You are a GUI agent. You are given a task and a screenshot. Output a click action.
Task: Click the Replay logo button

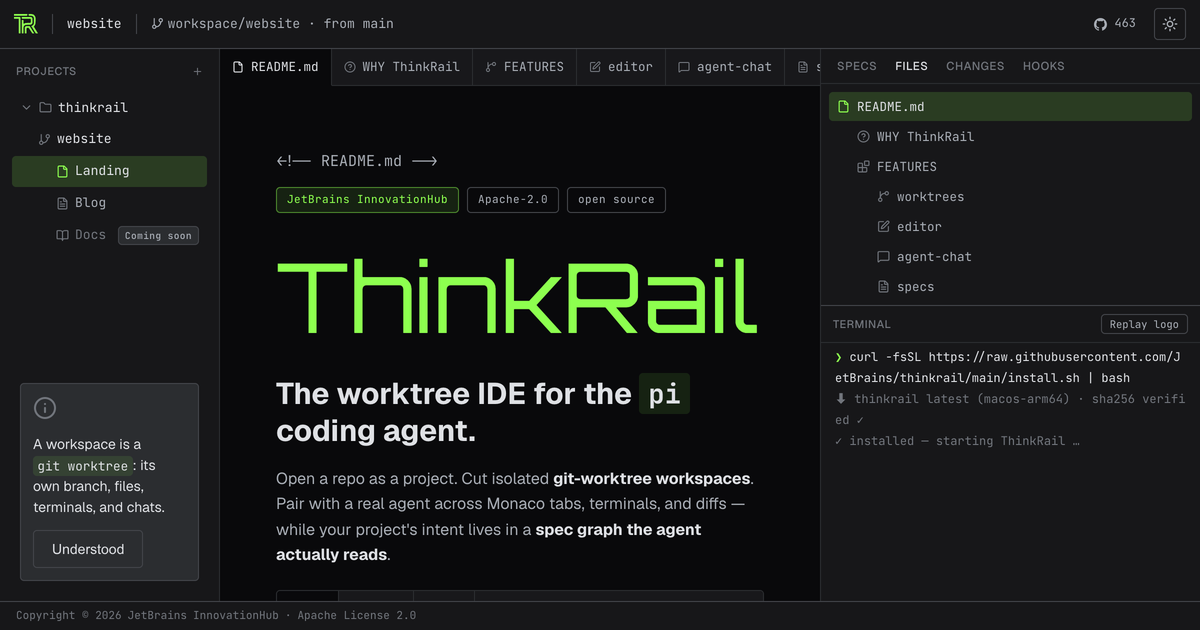point(1144,324)
